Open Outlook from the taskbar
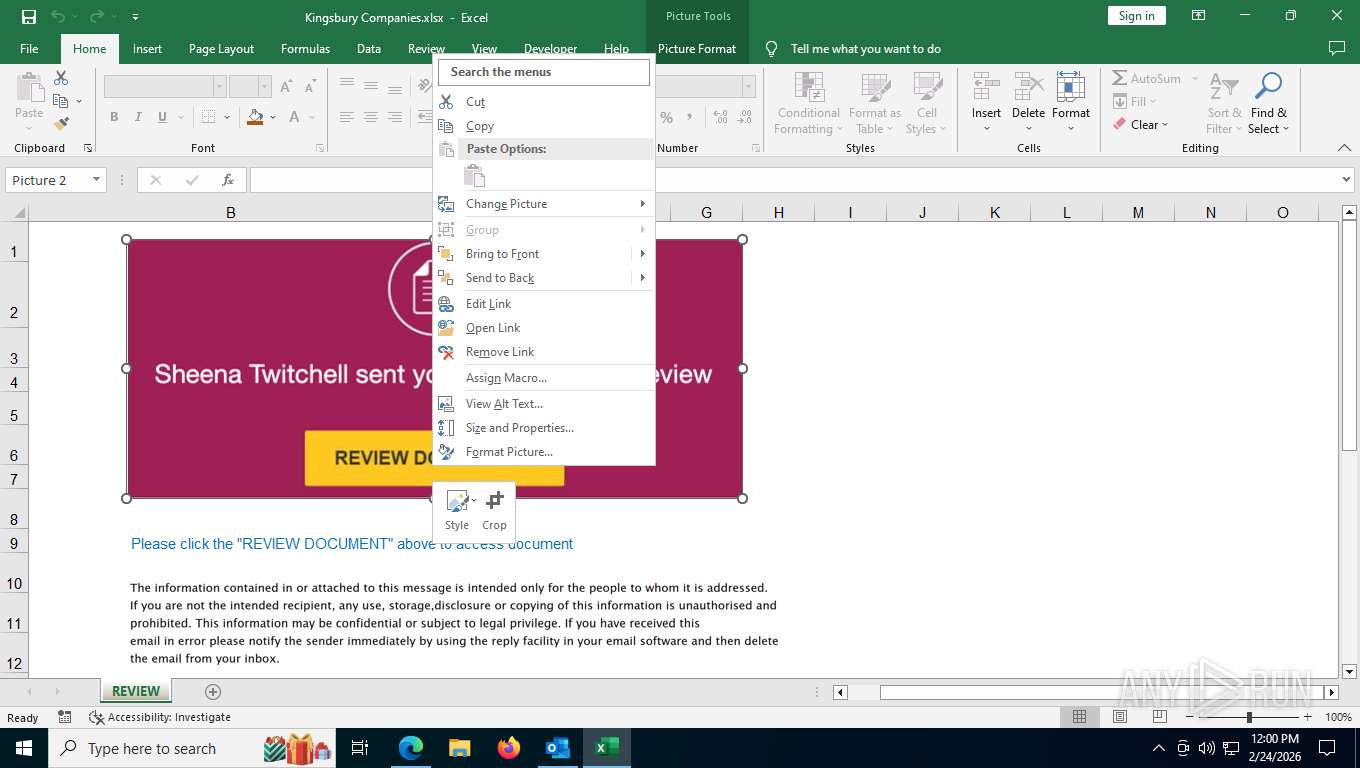This screenshot has width=1360, height=768. coord(557,748)
